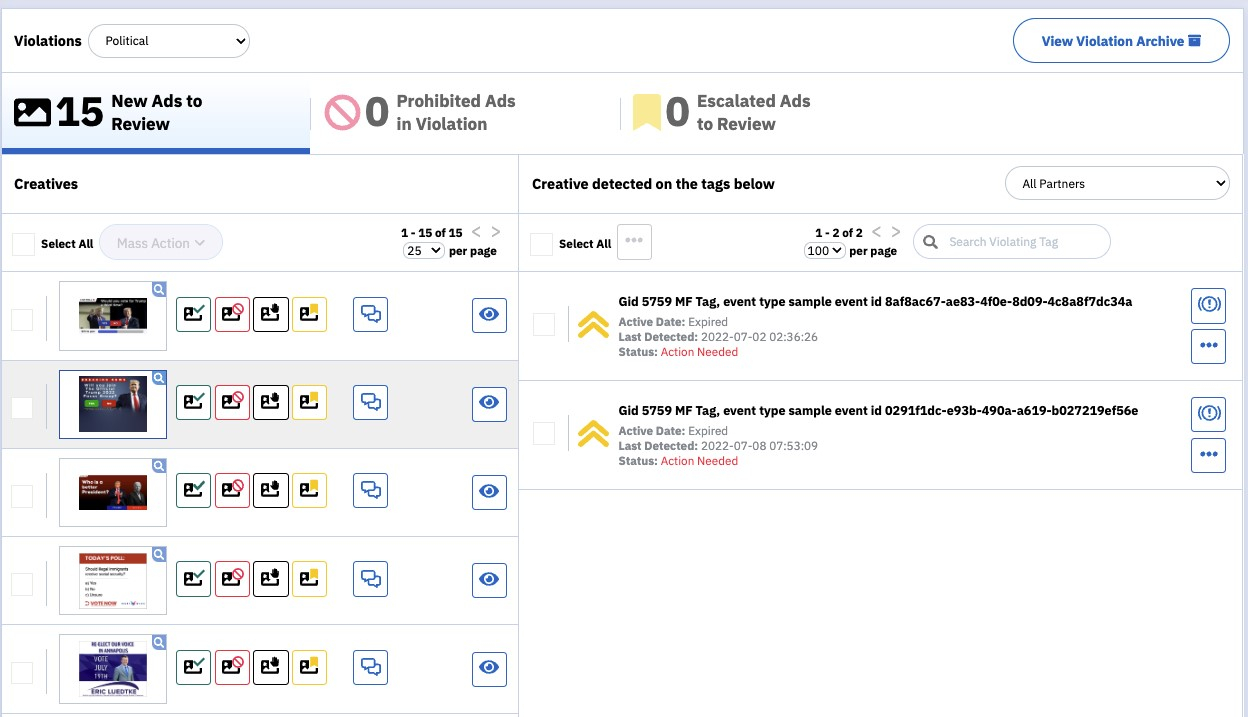Screen dimensions: 1248x717
Task: Expand the All Partners dropdown
Action: 1116,184
